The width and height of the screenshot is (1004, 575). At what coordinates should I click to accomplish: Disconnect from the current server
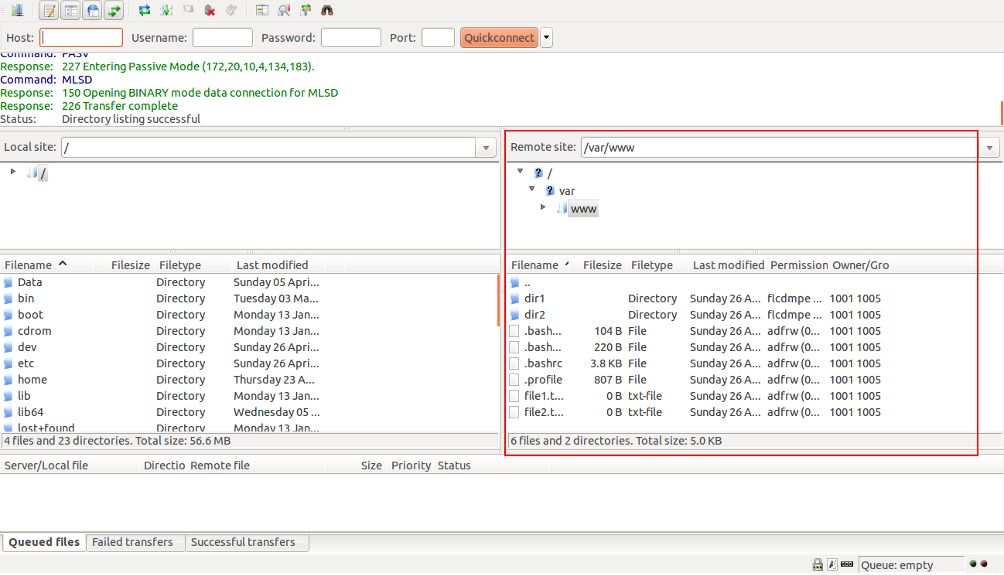click(x=210, y=10)
